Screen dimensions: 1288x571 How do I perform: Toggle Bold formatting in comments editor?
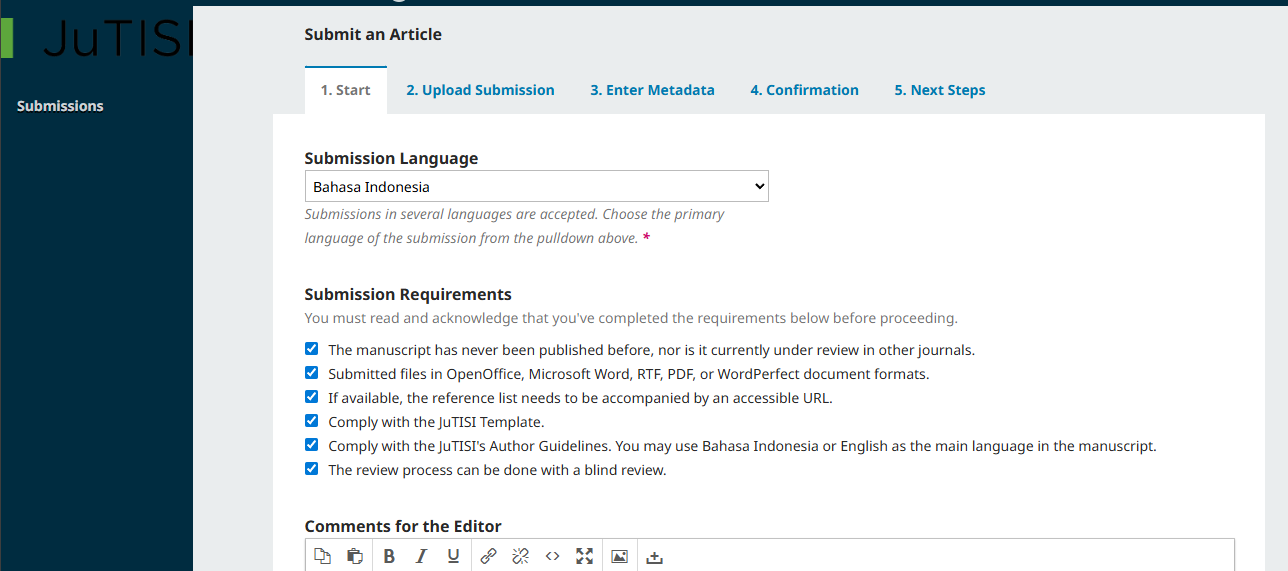(x=389, y=556)
